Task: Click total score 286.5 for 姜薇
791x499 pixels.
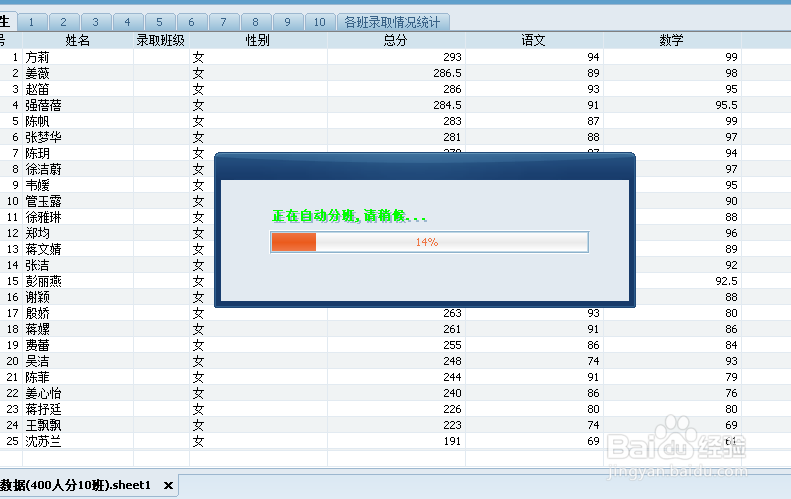Action: tap(447, 74)
